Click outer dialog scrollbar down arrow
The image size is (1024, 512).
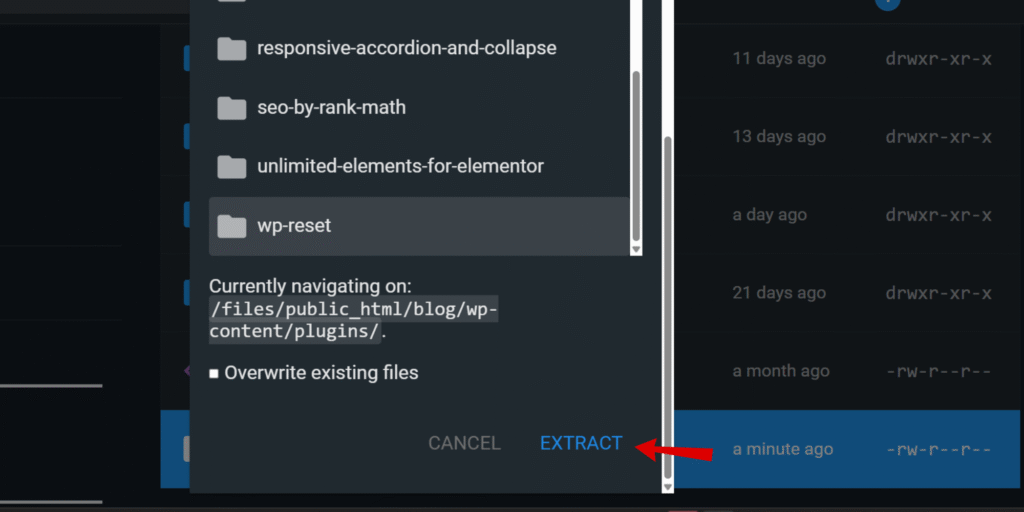667,487
